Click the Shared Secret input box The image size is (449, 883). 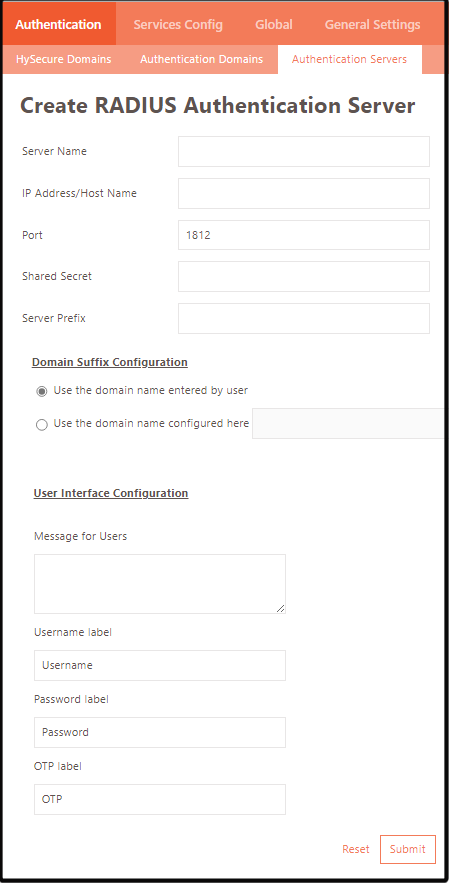pyautogui.click(x=304, y=277)
